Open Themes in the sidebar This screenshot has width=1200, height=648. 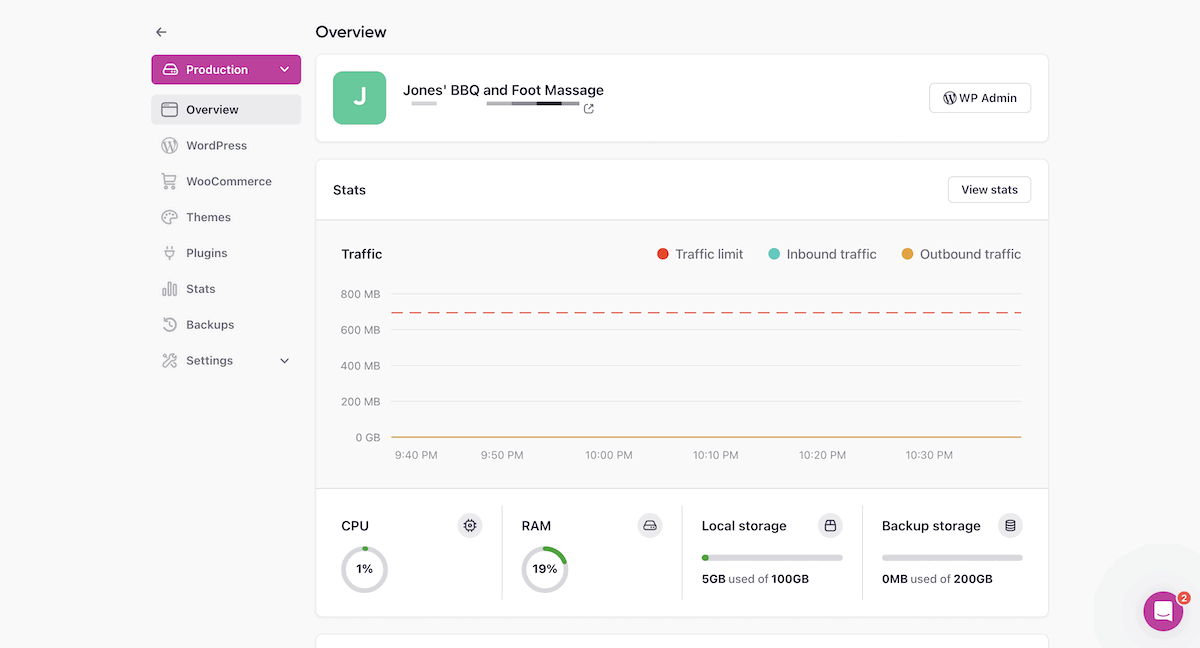click(226, 217)
